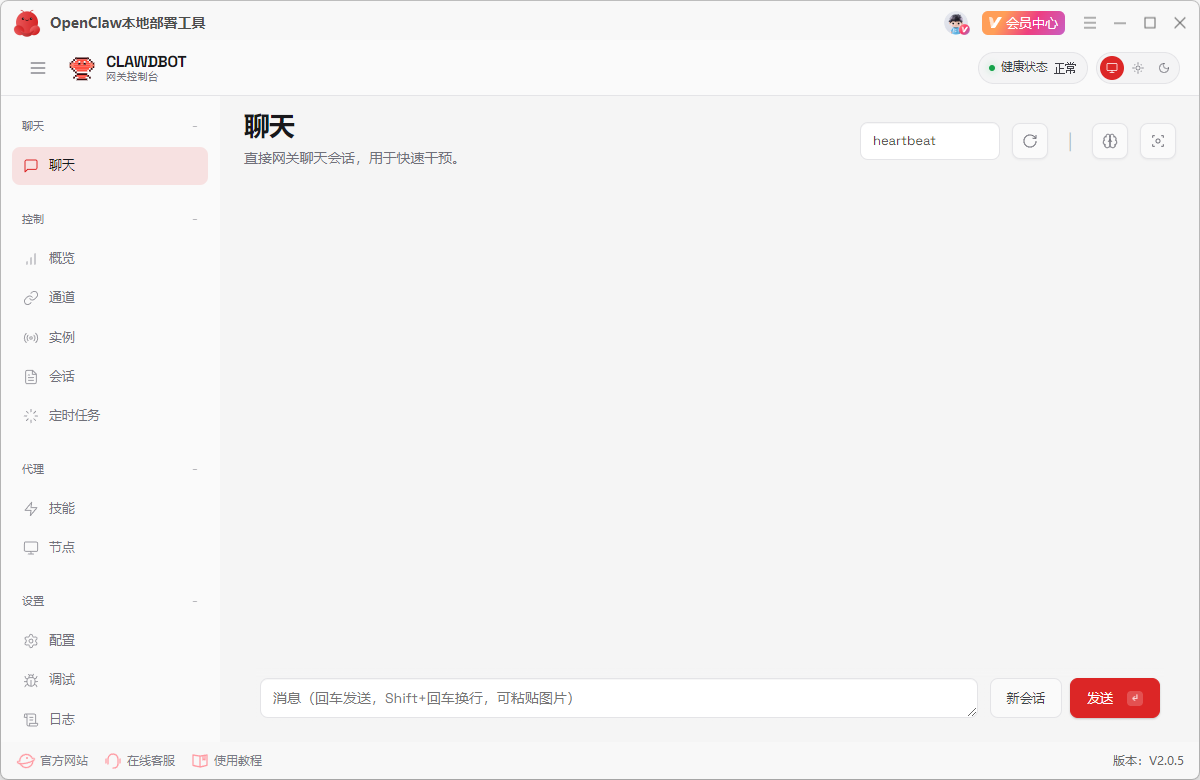Open the 日志 logs view
Screen dimensions: 1200x780
click(60, 718)
